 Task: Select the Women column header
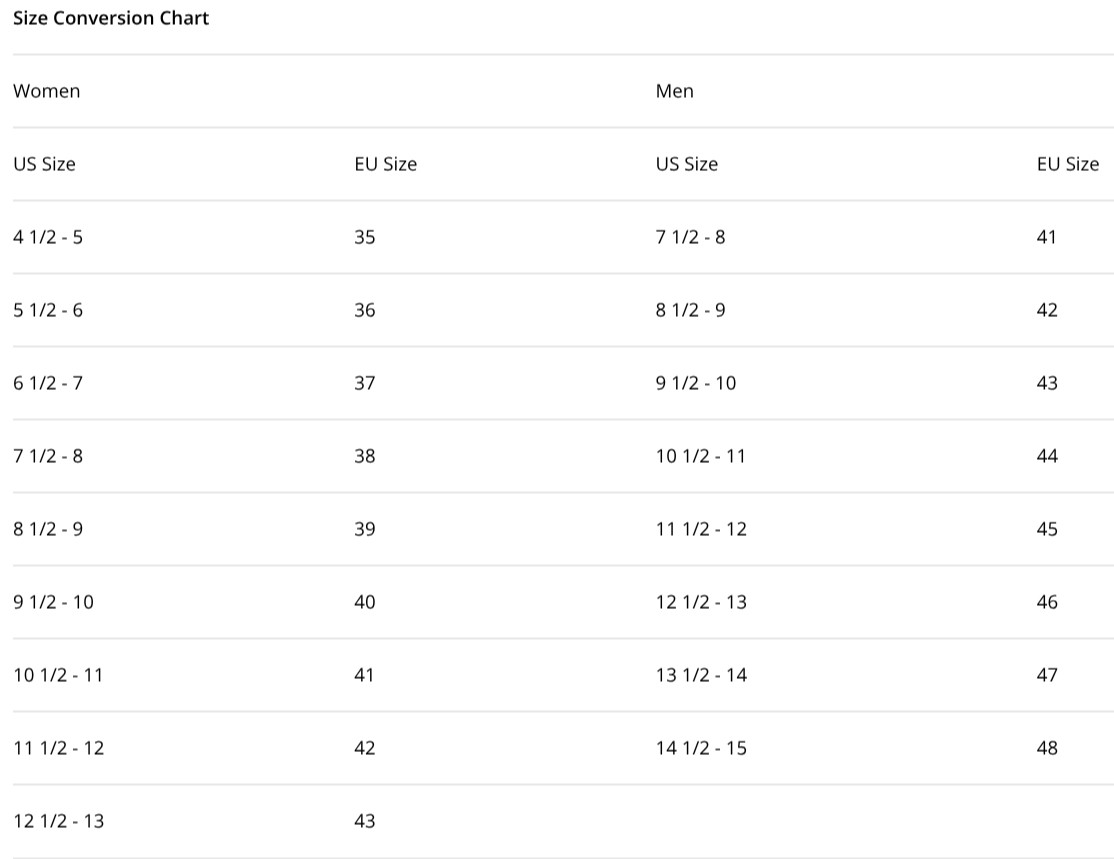[47, 91]
